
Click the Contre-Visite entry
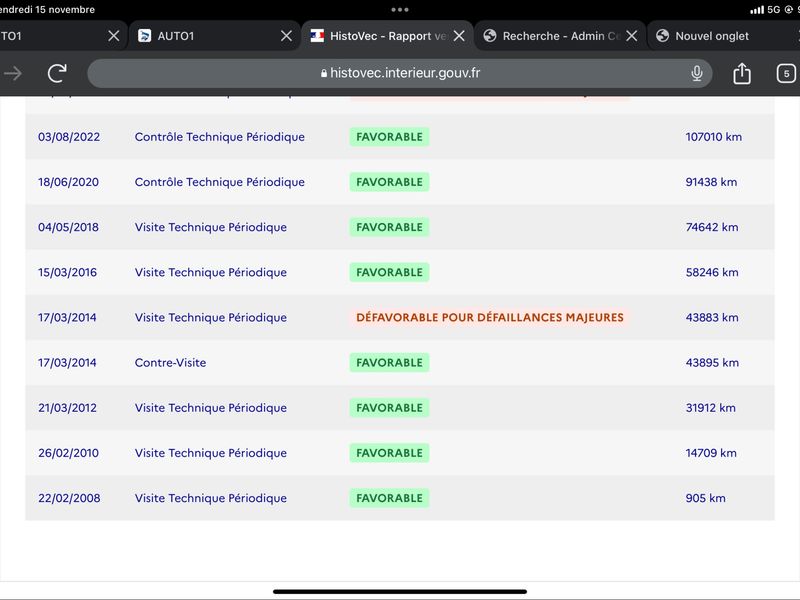click(x=170, y=363)
